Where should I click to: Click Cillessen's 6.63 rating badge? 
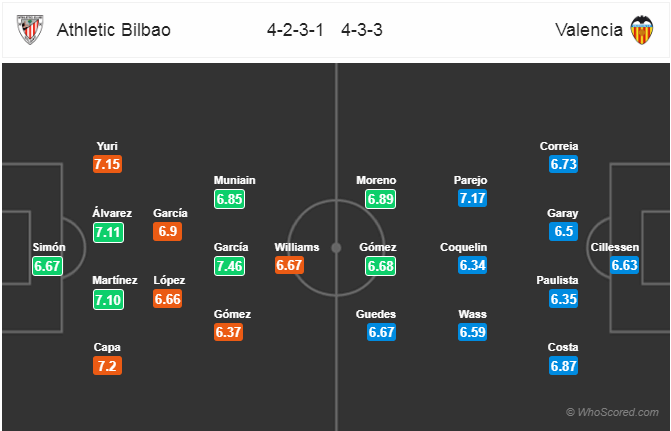coord(624,265)
